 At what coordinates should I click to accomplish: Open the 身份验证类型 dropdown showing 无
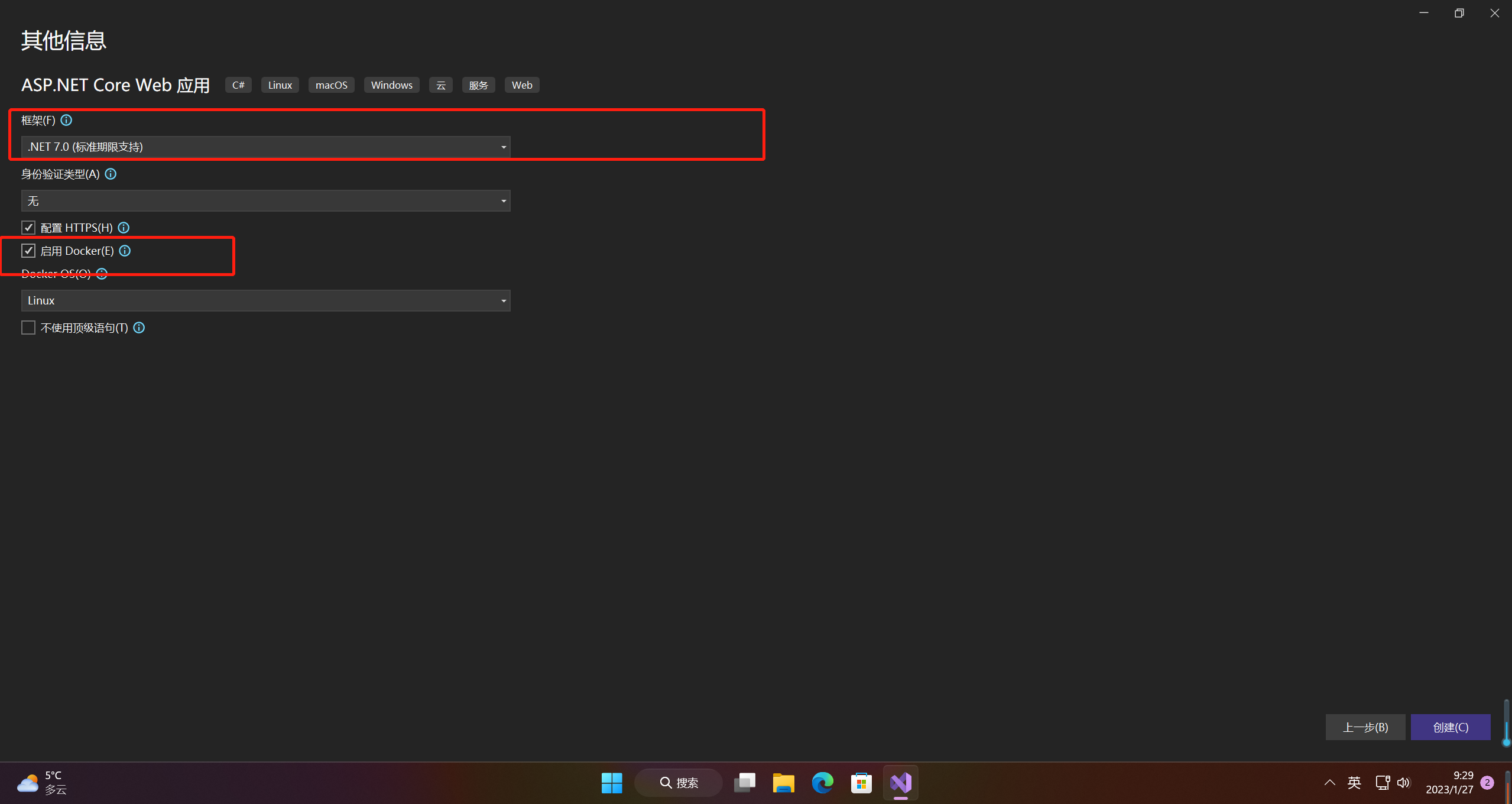tap(266, 201)
